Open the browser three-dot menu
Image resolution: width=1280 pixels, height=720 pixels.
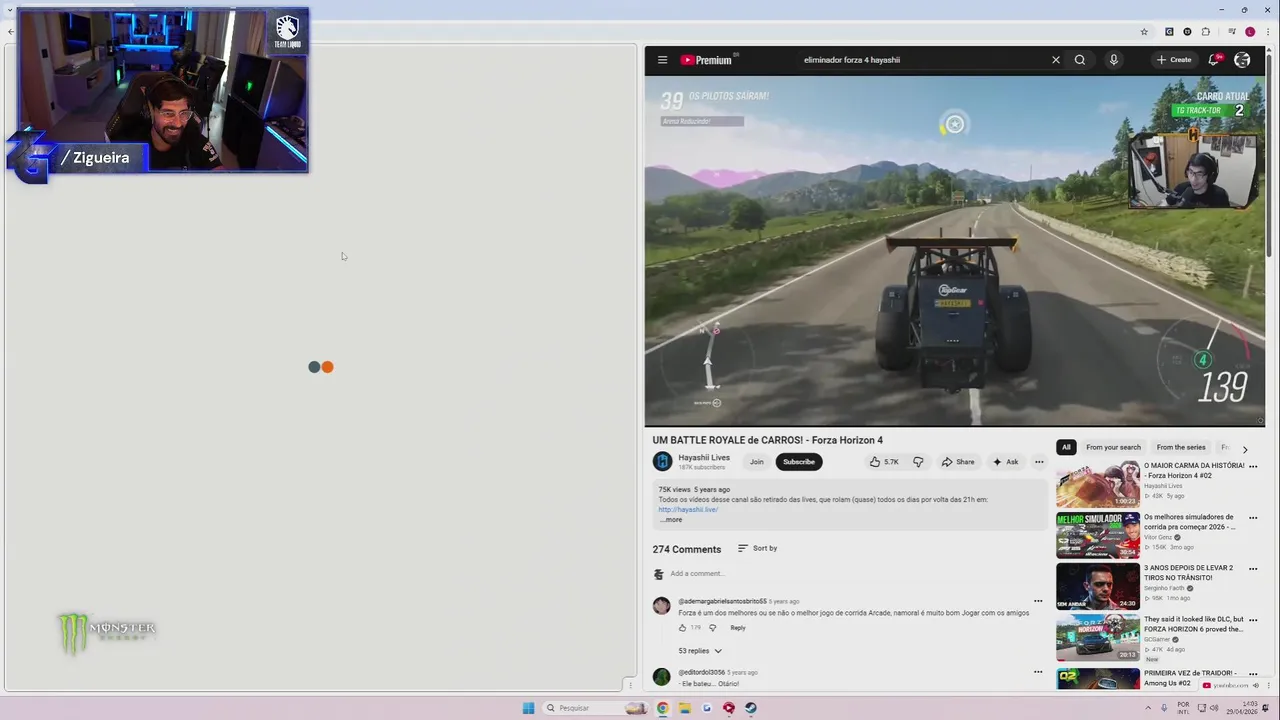[x=1266, y=31]
